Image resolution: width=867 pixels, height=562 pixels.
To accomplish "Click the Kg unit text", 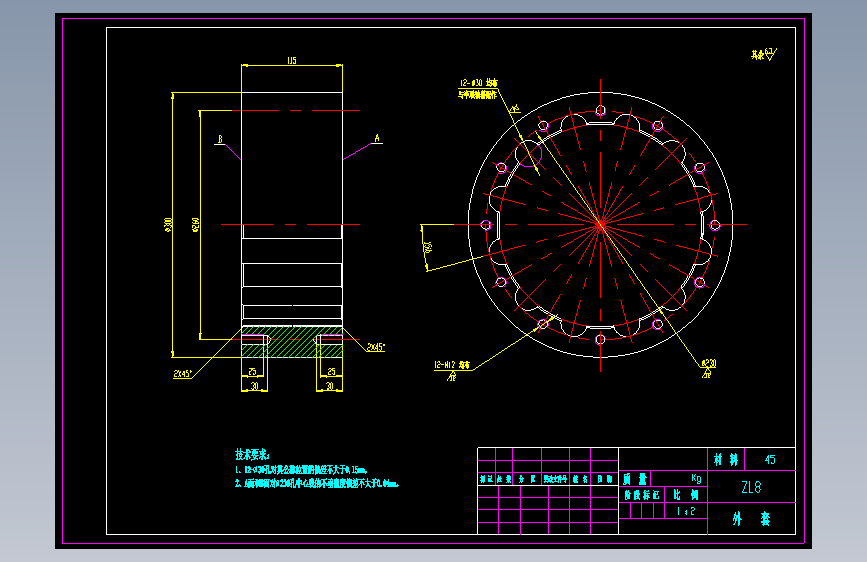I will click(x=696, y=478).
